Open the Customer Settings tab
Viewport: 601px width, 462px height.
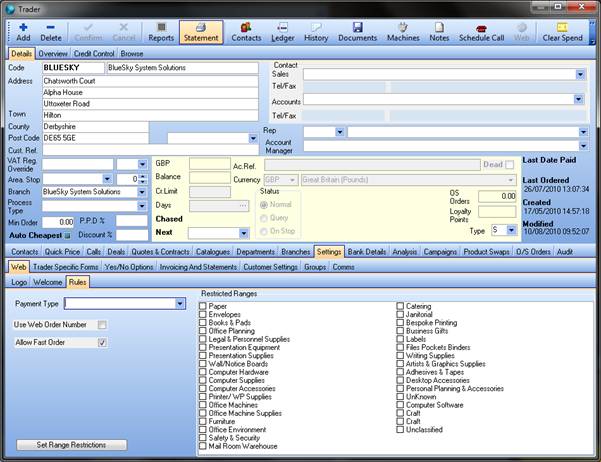270,267
